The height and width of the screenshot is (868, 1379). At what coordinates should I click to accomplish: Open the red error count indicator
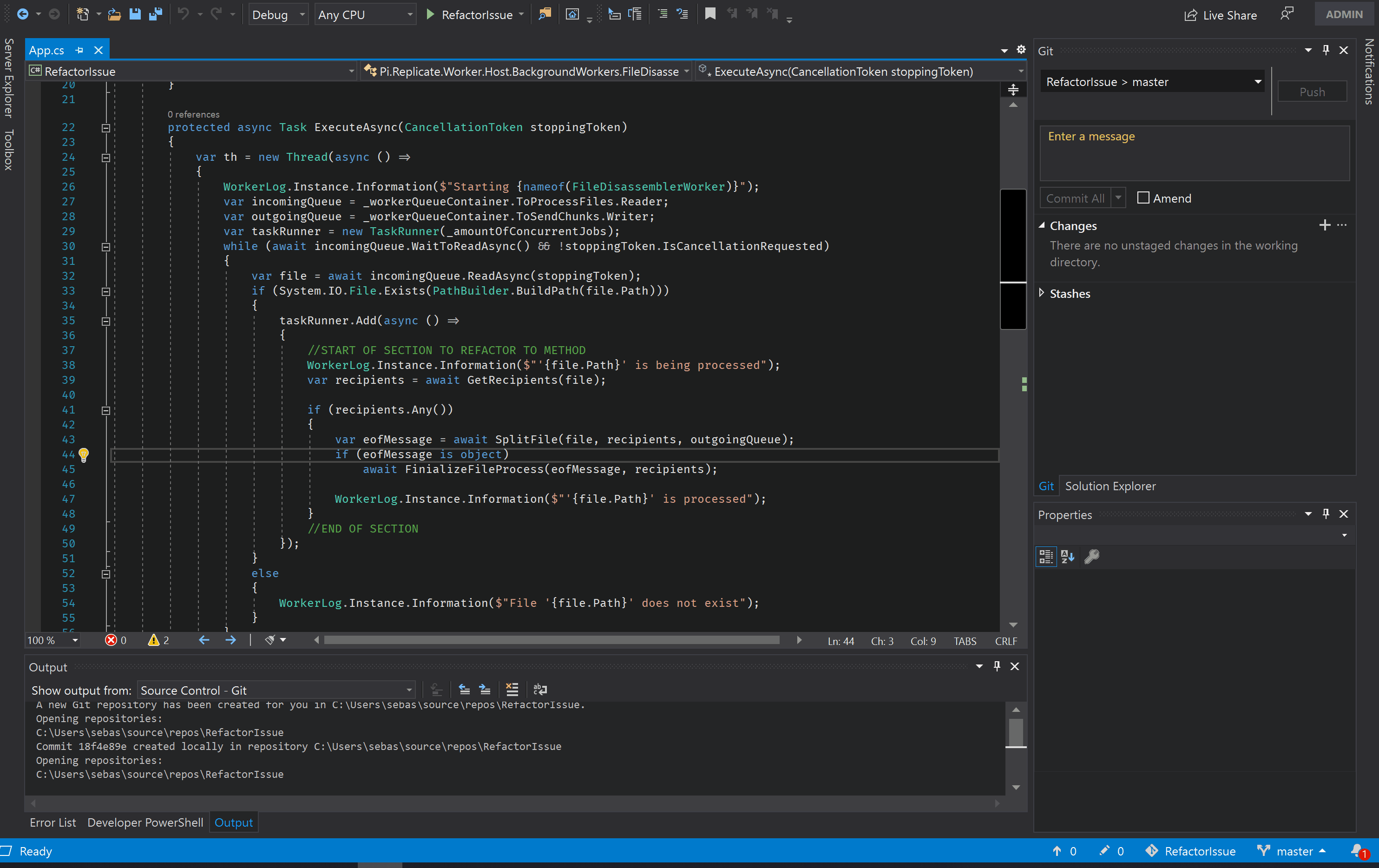click(x=116, y=640)
